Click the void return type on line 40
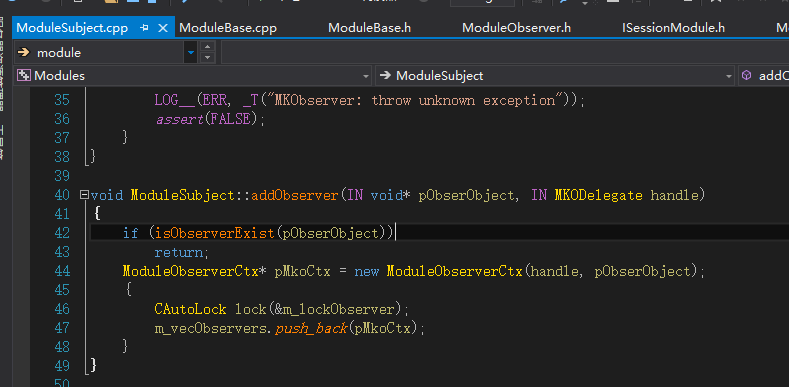Screen dimensions: 789x387 click(107, 195)
